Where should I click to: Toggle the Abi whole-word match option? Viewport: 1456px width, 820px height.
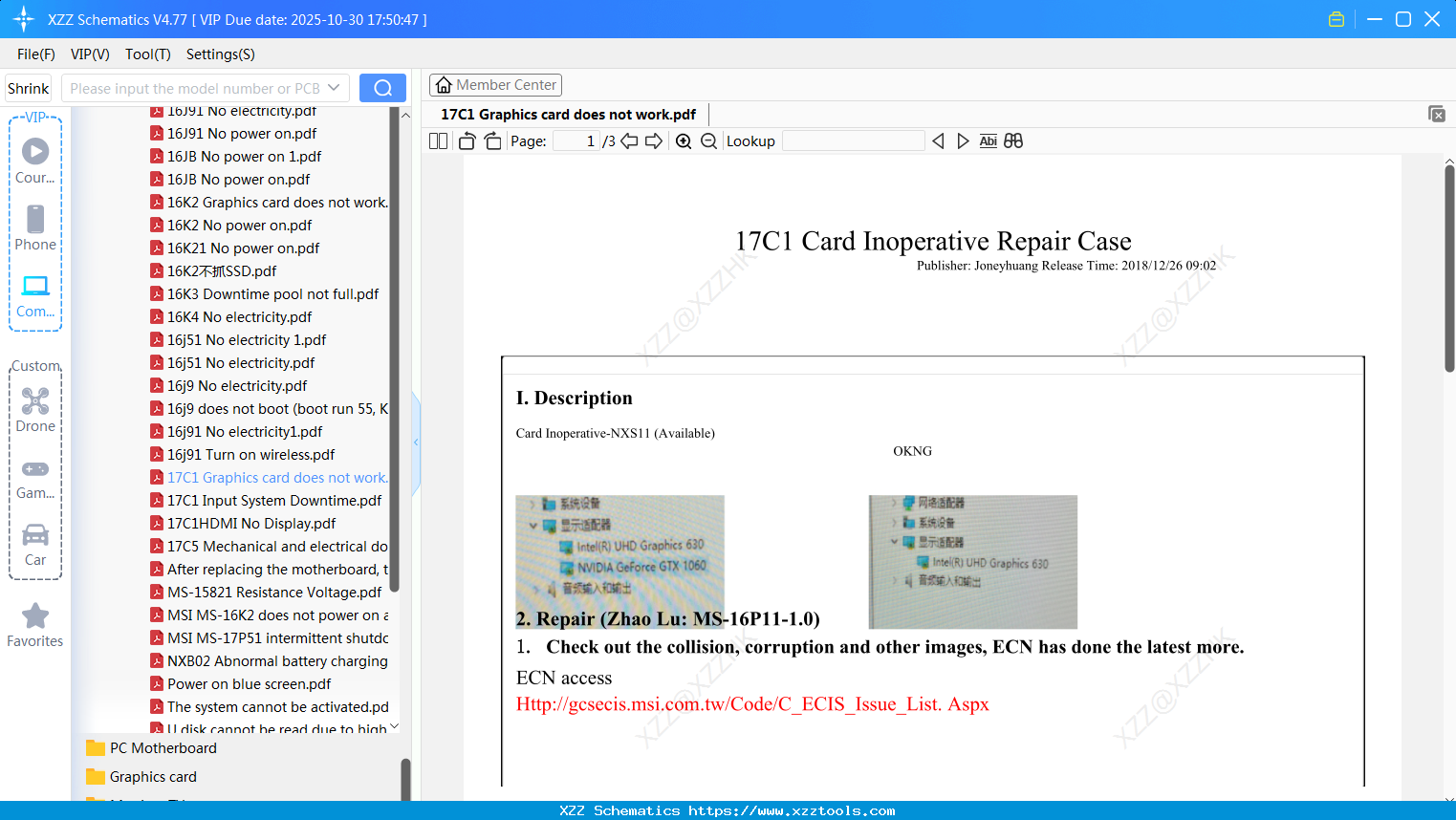(989, 141)
